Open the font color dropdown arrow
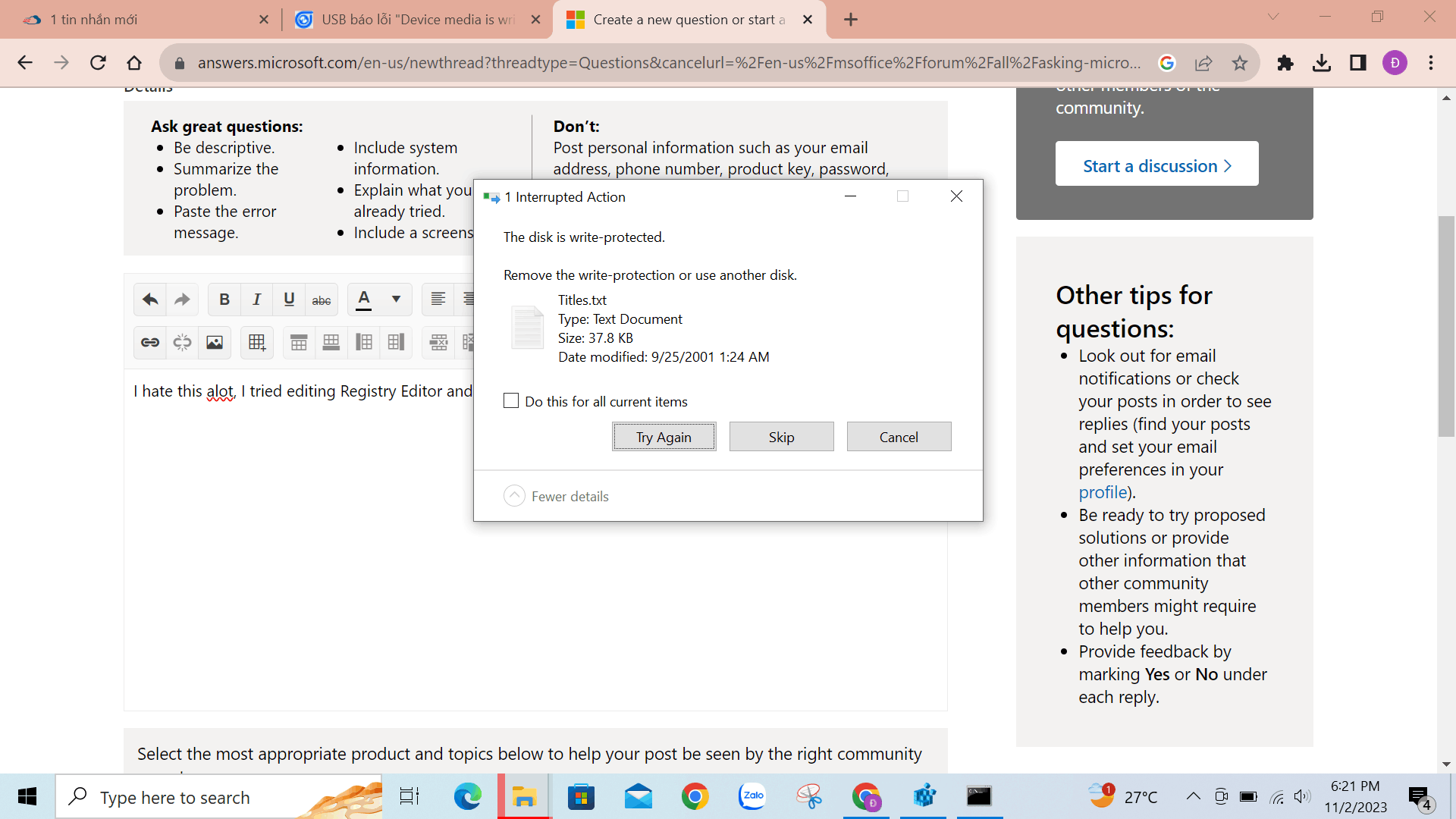This screenshot has height=819, width=1456. pyautogui.click(x=396, y=300)
